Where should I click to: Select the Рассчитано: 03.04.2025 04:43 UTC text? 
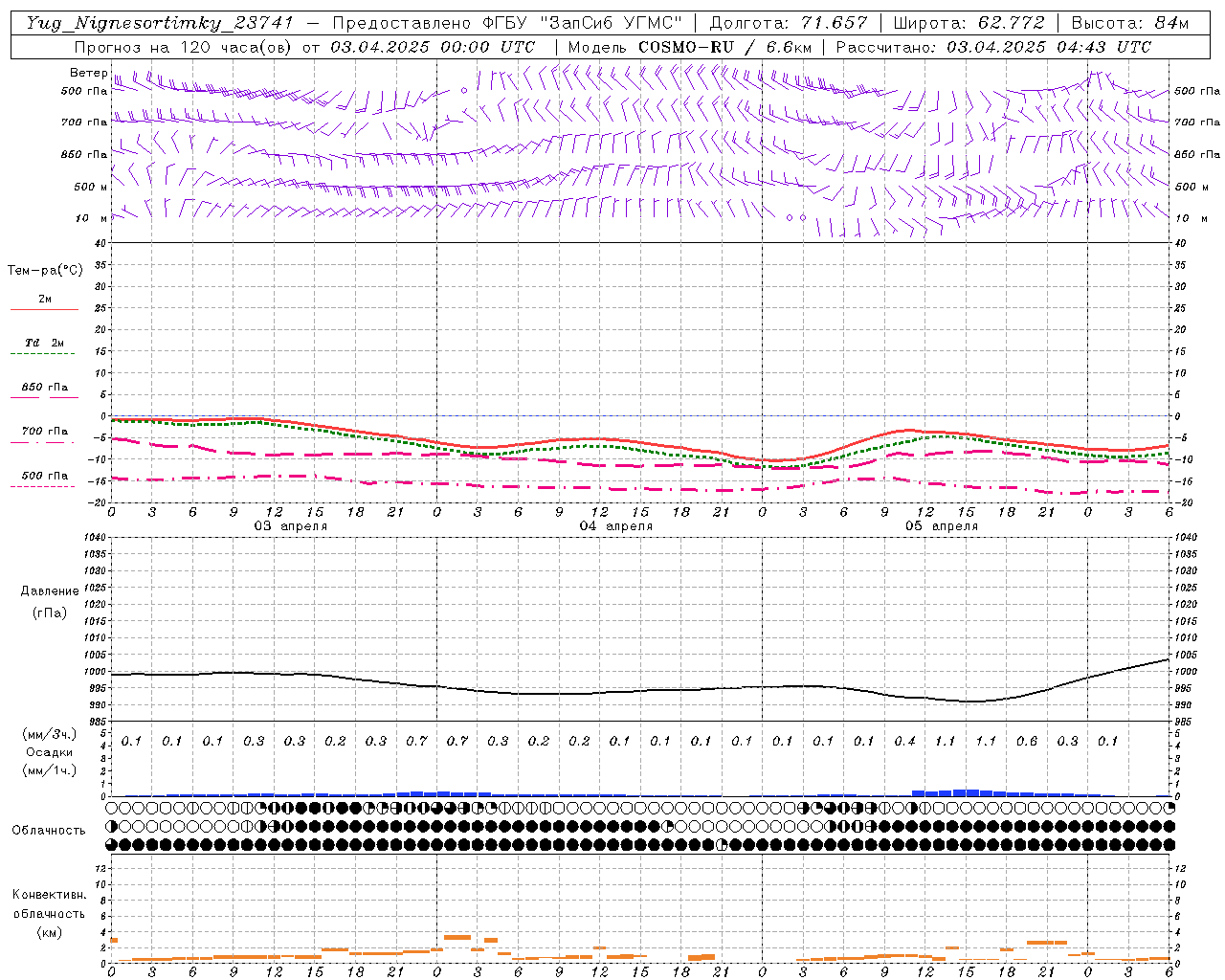click(x=993, y=47)
